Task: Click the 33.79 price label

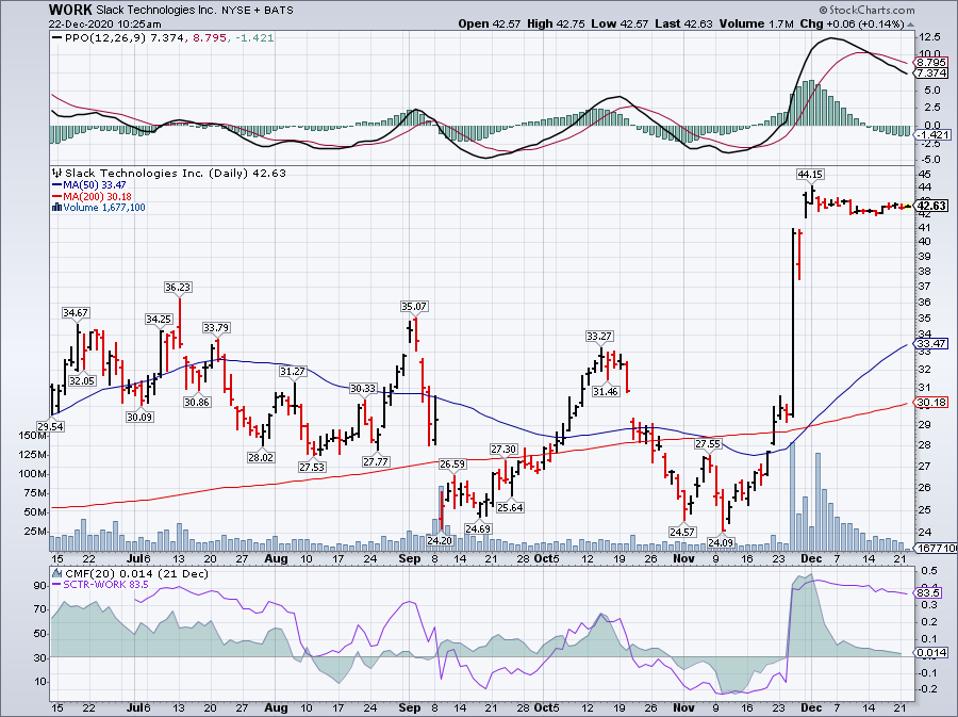Action: pyautogui.click(x=216, y=328)
